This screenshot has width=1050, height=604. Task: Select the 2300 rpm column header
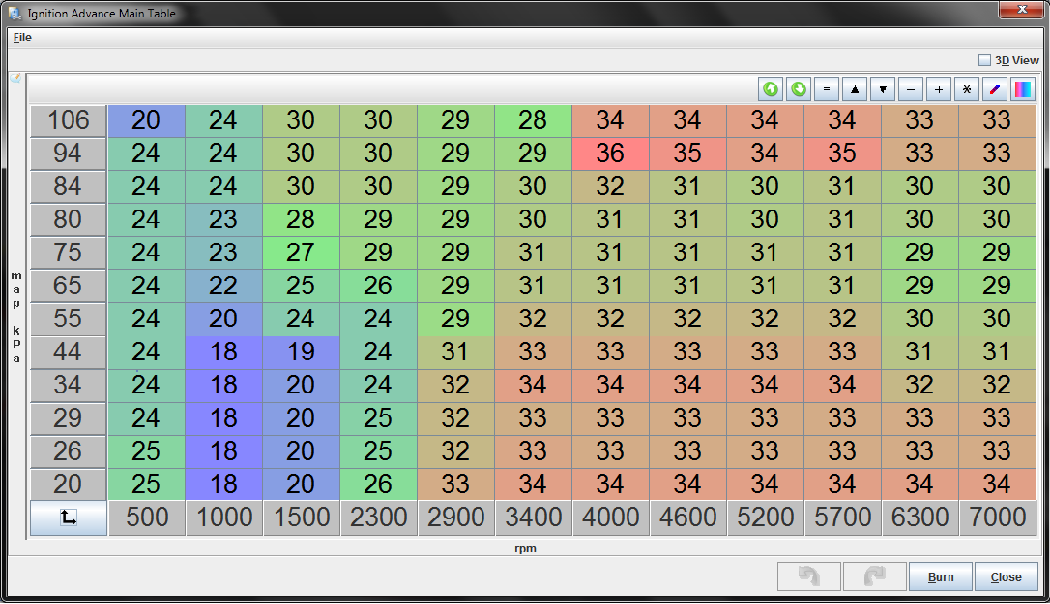[379, 518]
